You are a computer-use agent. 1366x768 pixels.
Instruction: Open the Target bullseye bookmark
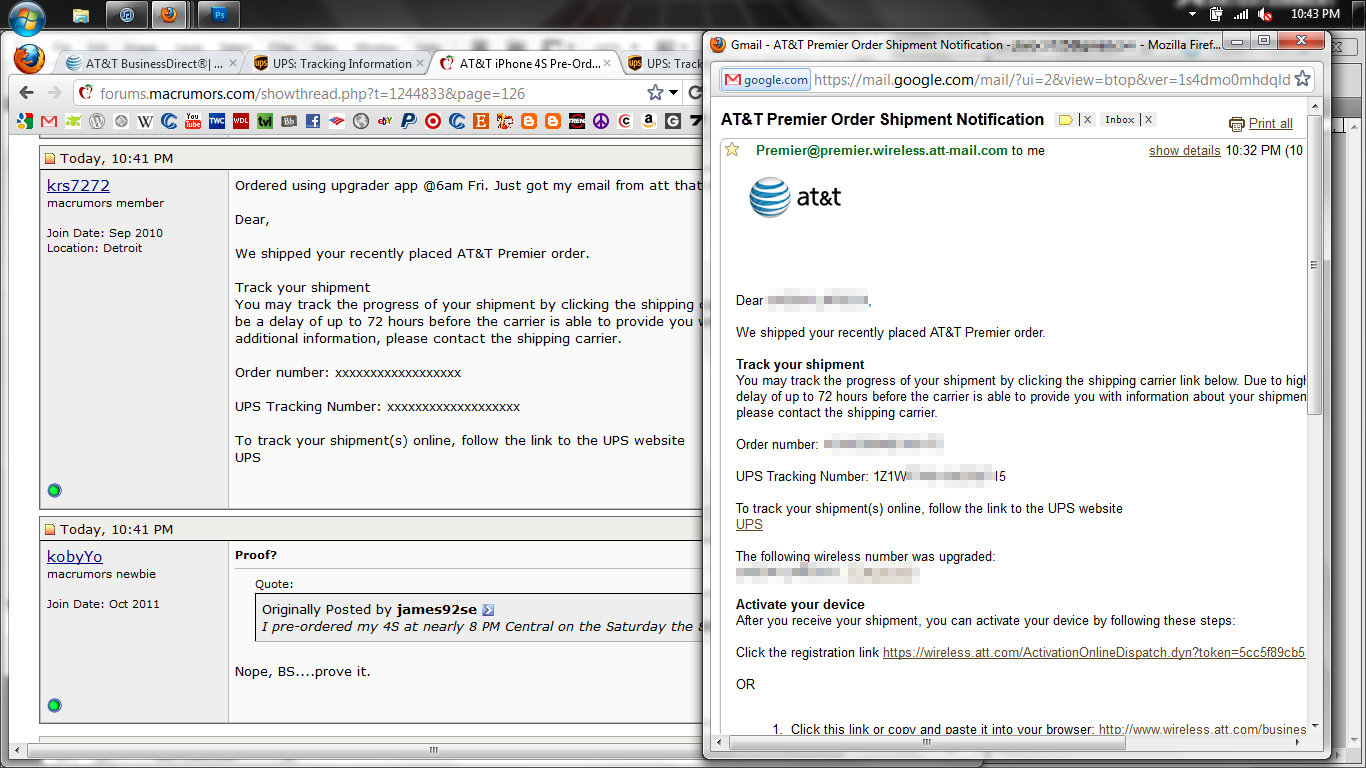click(432, 121)
